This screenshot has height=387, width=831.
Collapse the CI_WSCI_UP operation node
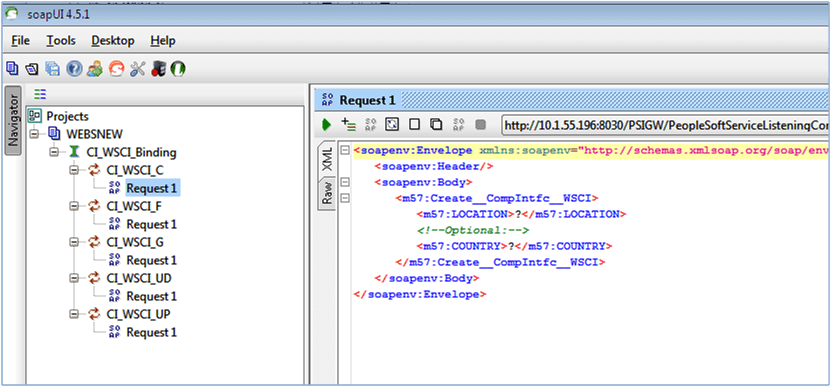click(74, 314)
